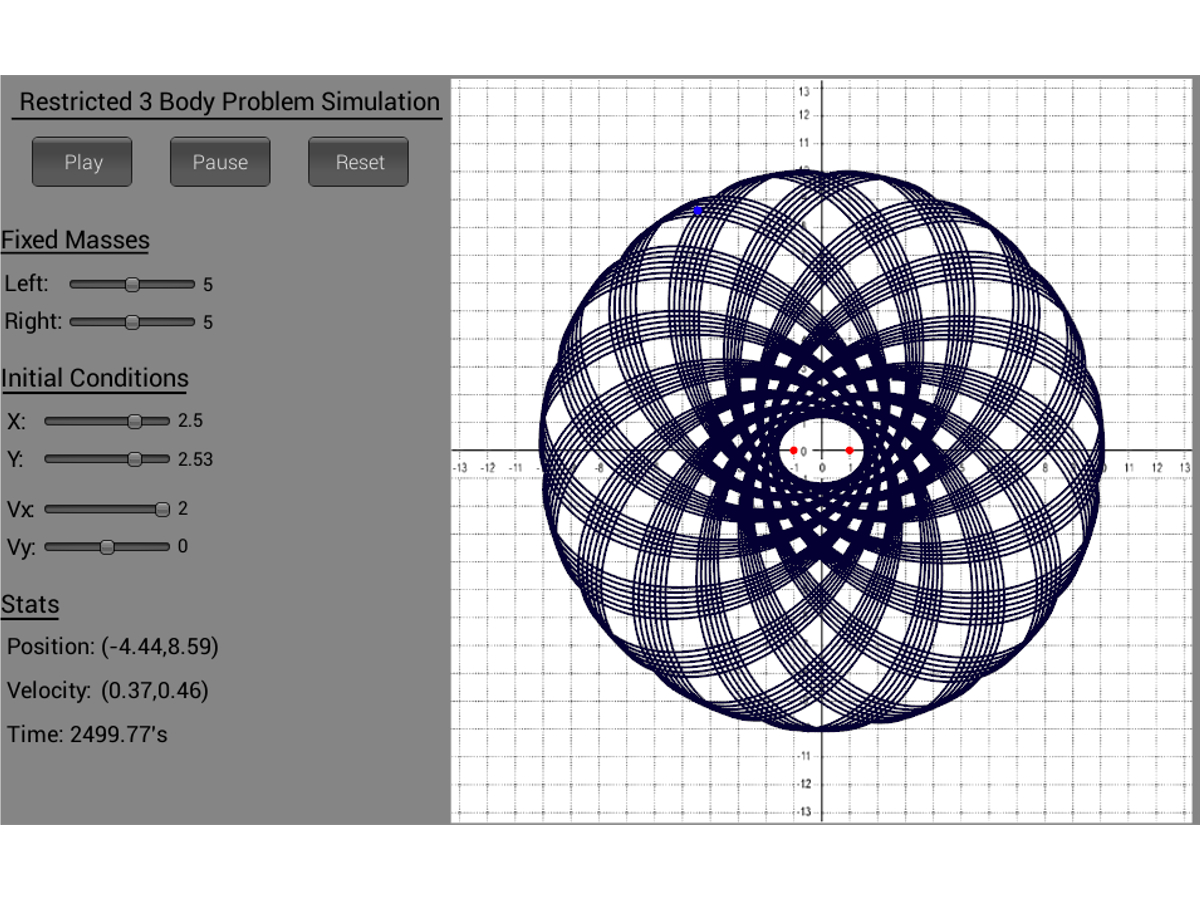Click the Position readout in Stats
This screenshot has height=900, width=1200.
pyautogui.click(x=112, y=647)
